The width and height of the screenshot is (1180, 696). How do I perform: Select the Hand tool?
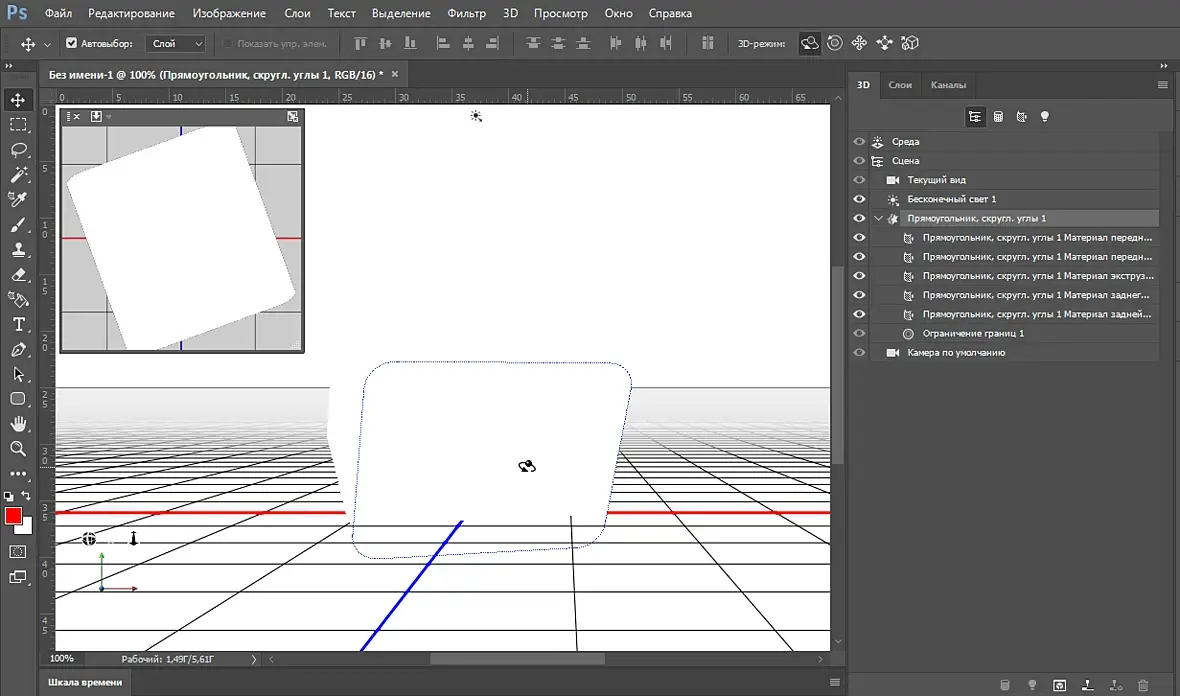[x=18, y=424]
